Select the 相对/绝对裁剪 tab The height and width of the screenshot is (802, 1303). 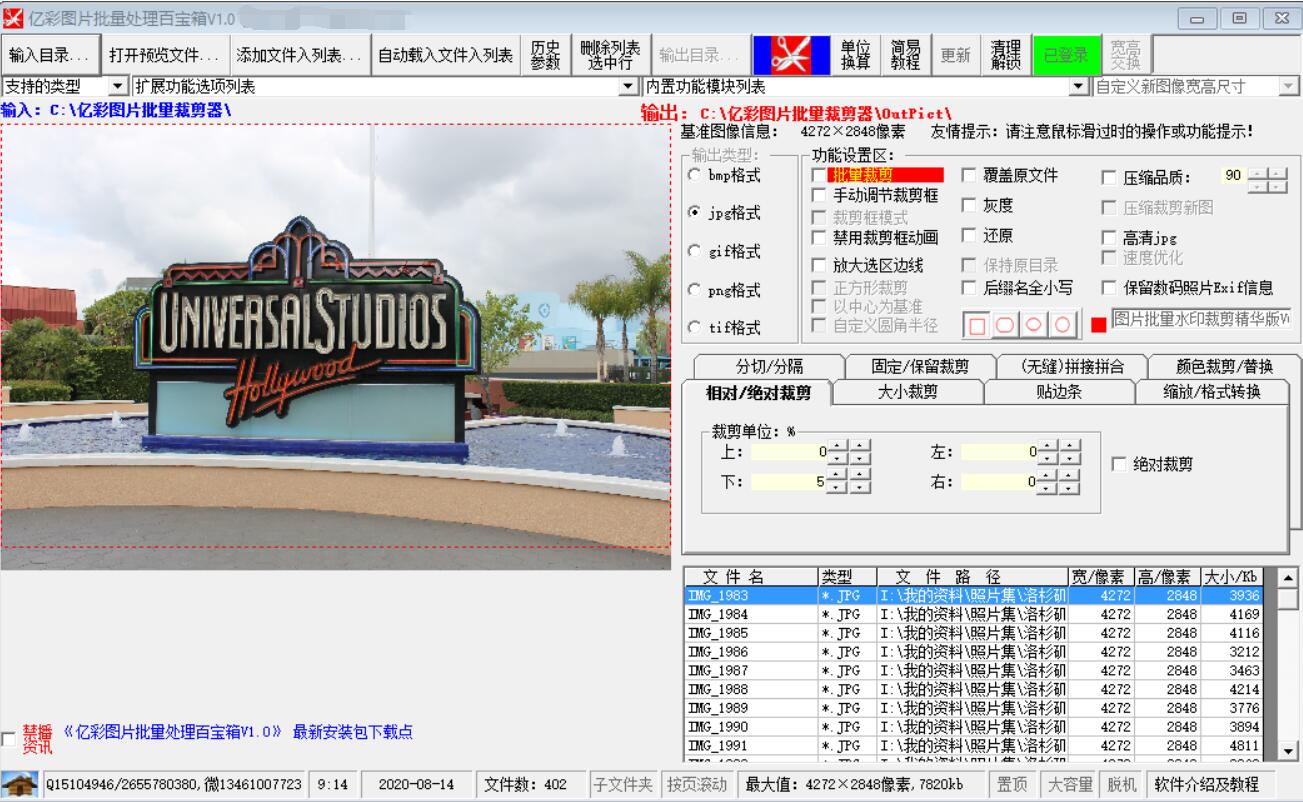(x=756, y=392)
